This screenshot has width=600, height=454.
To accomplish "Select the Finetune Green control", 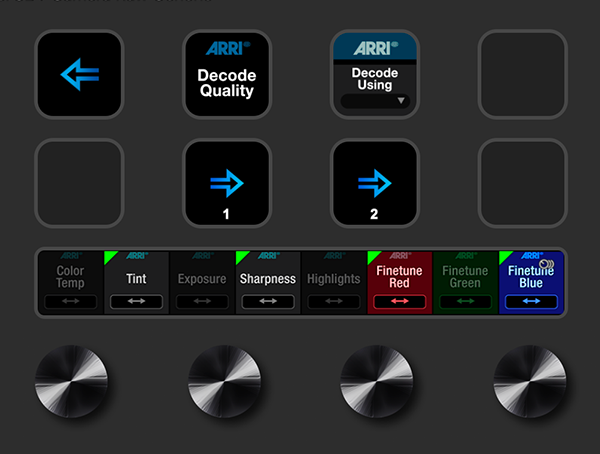I will [x=465, y=283].
